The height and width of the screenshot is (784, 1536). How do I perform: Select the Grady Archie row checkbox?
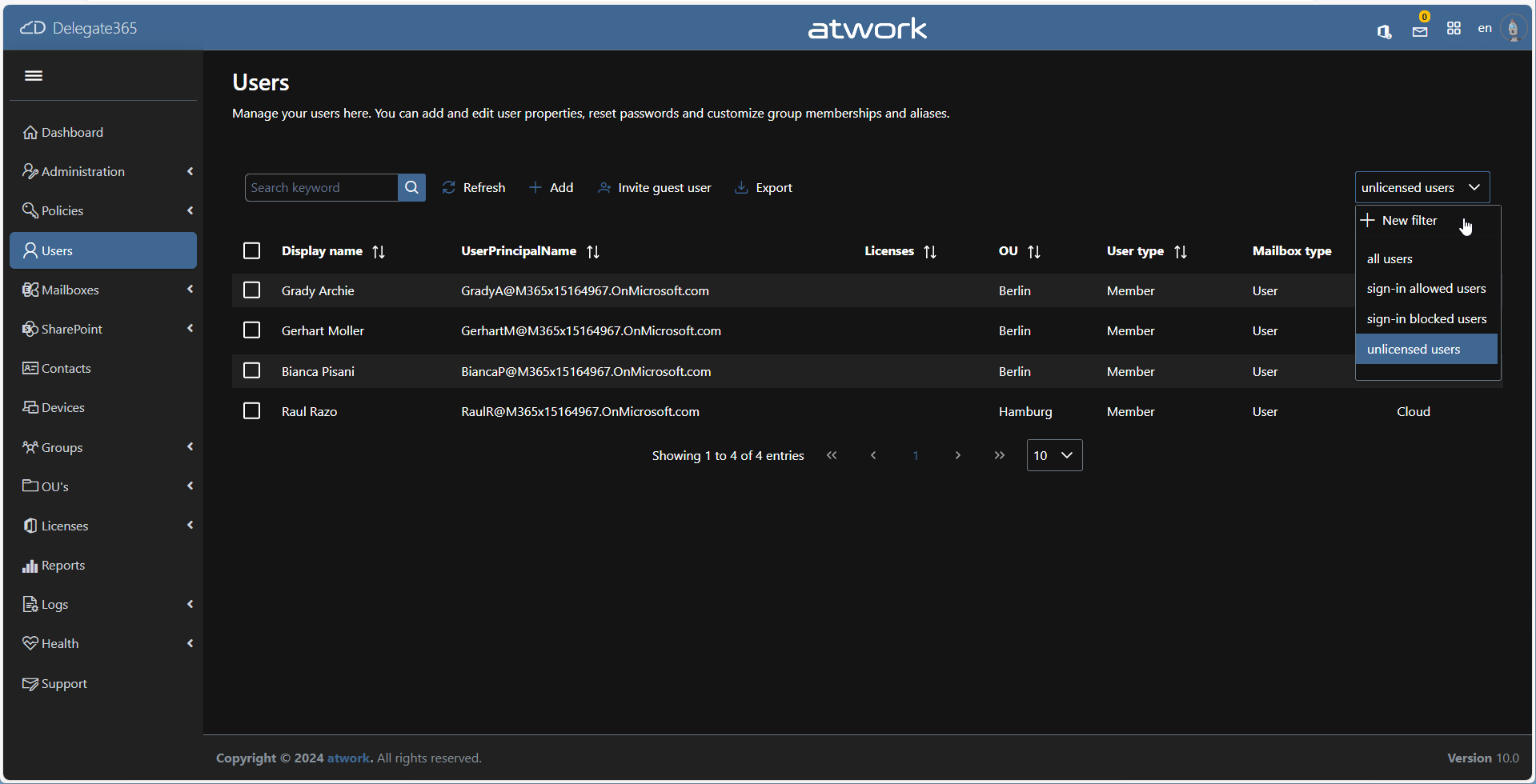coord(252,290)
